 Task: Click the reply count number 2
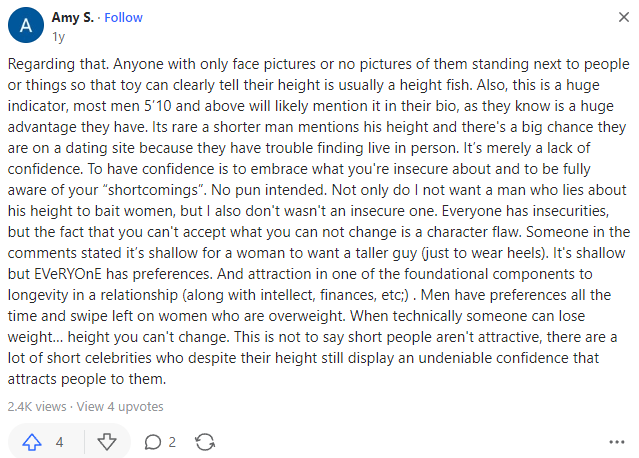172,442
